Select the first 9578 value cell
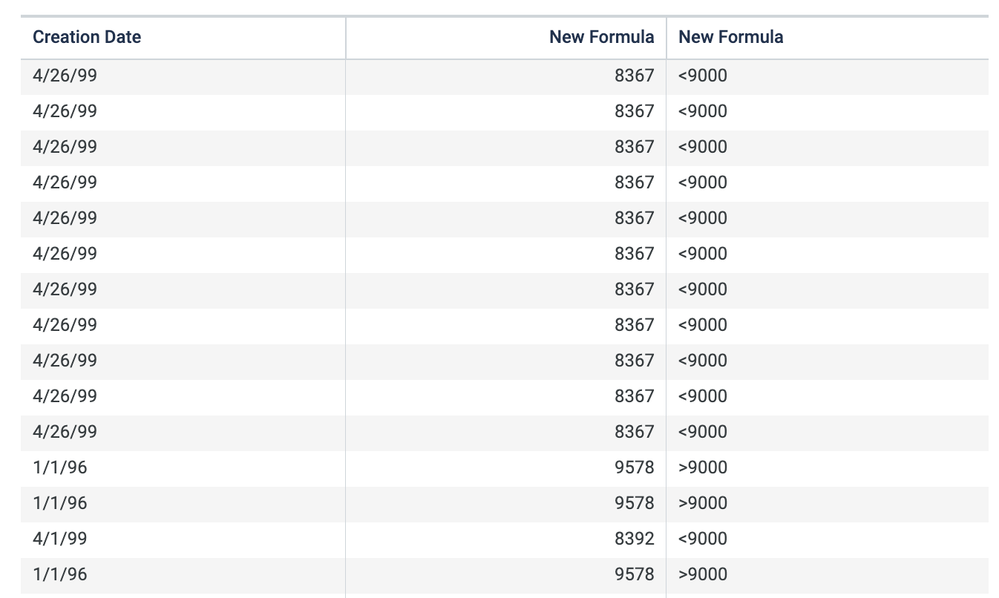 point(634,467)
